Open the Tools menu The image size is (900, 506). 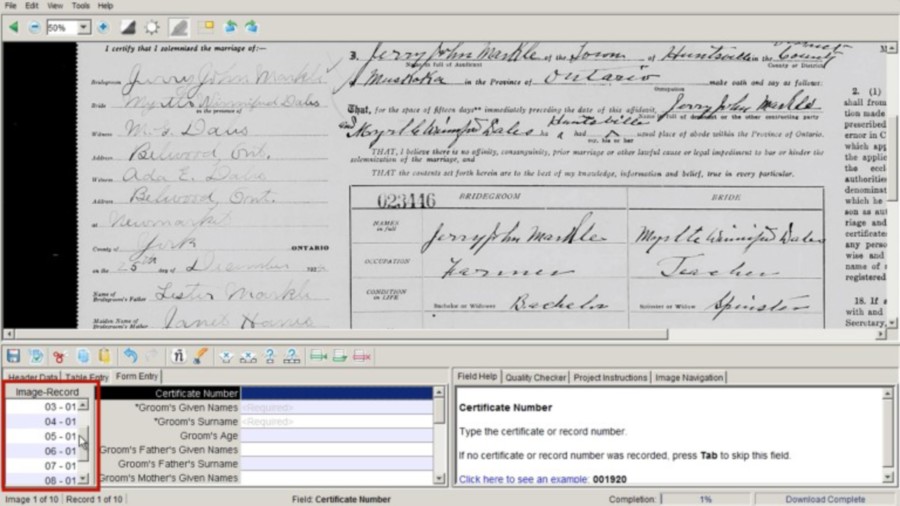[80, 6]
